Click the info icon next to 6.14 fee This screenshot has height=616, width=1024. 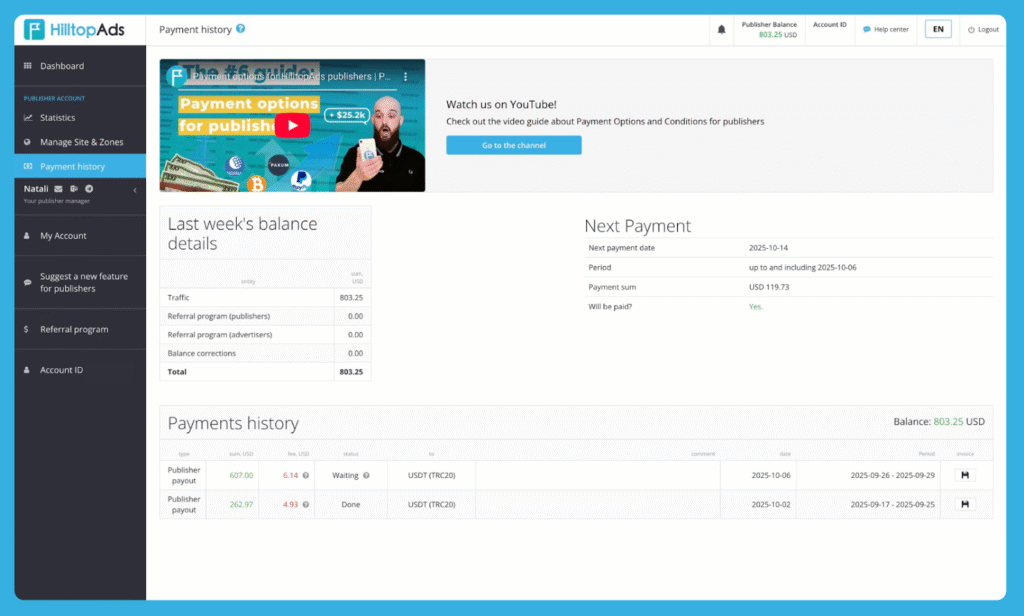pyautogui.click(x=304, y=475)
